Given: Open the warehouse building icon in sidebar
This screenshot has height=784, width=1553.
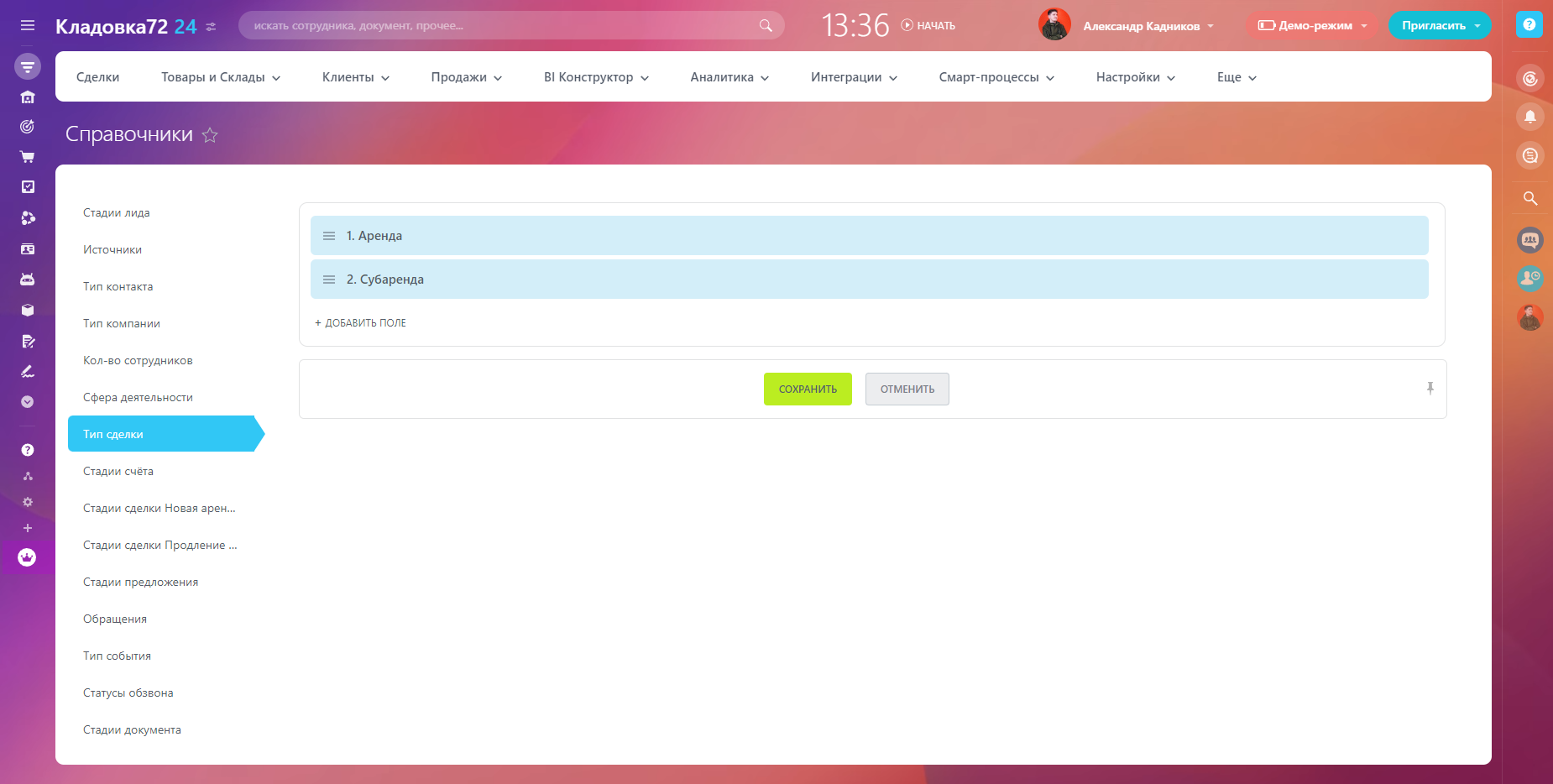Looking at the screenshot, I should [28, 97].
